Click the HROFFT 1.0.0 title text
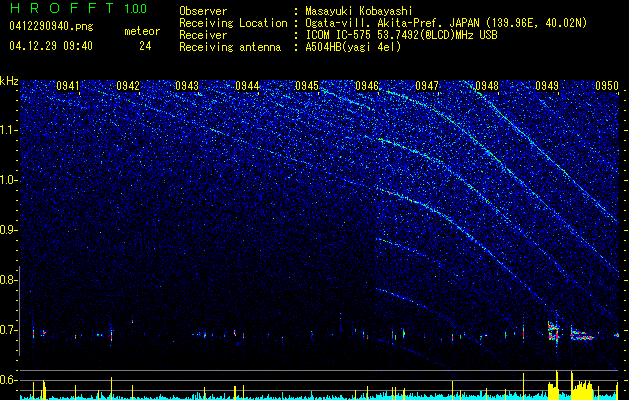Image resolution: width=629 pixels, height=400 pixels. pyautogui.click(x=78, y=8)
